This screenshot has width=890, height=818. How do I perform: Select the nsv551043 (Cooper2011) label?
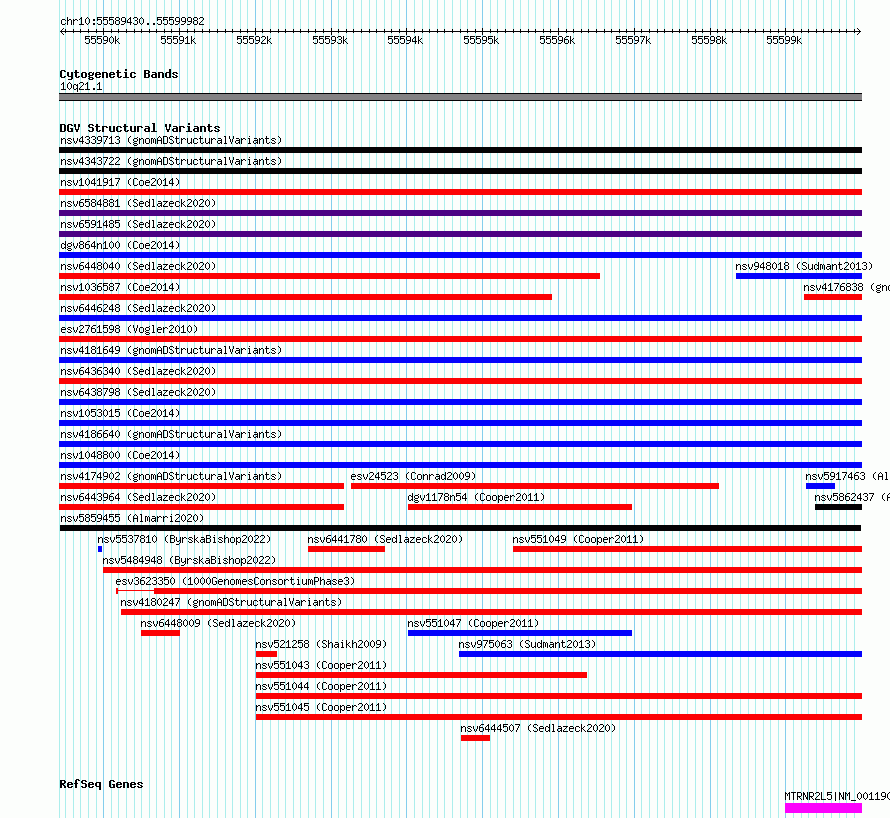click(321, 665)
